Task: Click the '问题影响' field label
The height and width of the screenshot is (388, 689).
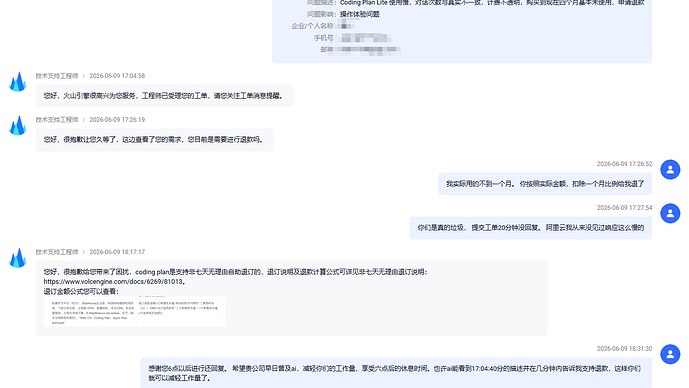Action: (x=322, y=14)
